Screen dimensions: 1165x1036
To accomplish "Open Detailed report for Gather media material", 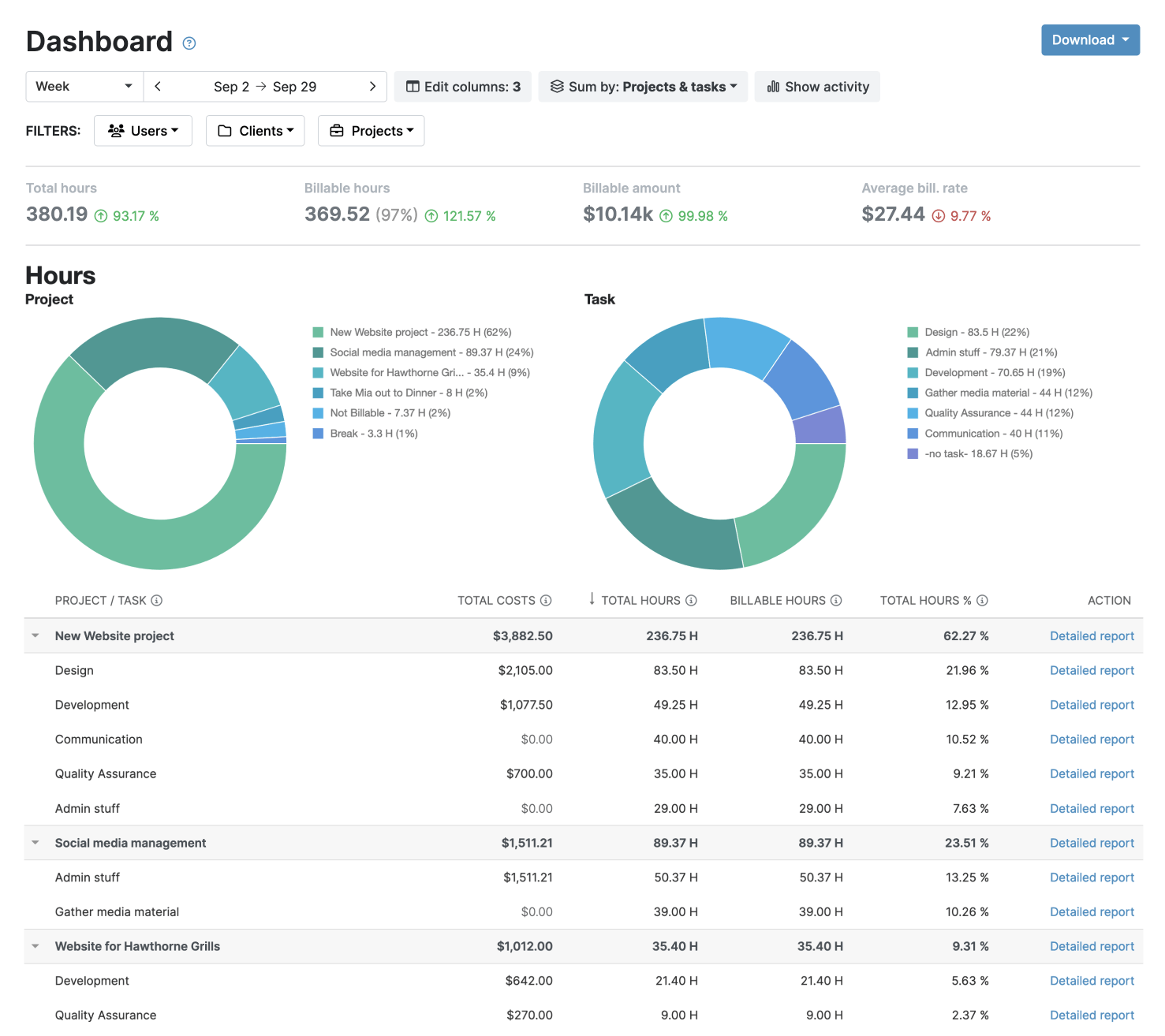I will [x=1092, y=911].
